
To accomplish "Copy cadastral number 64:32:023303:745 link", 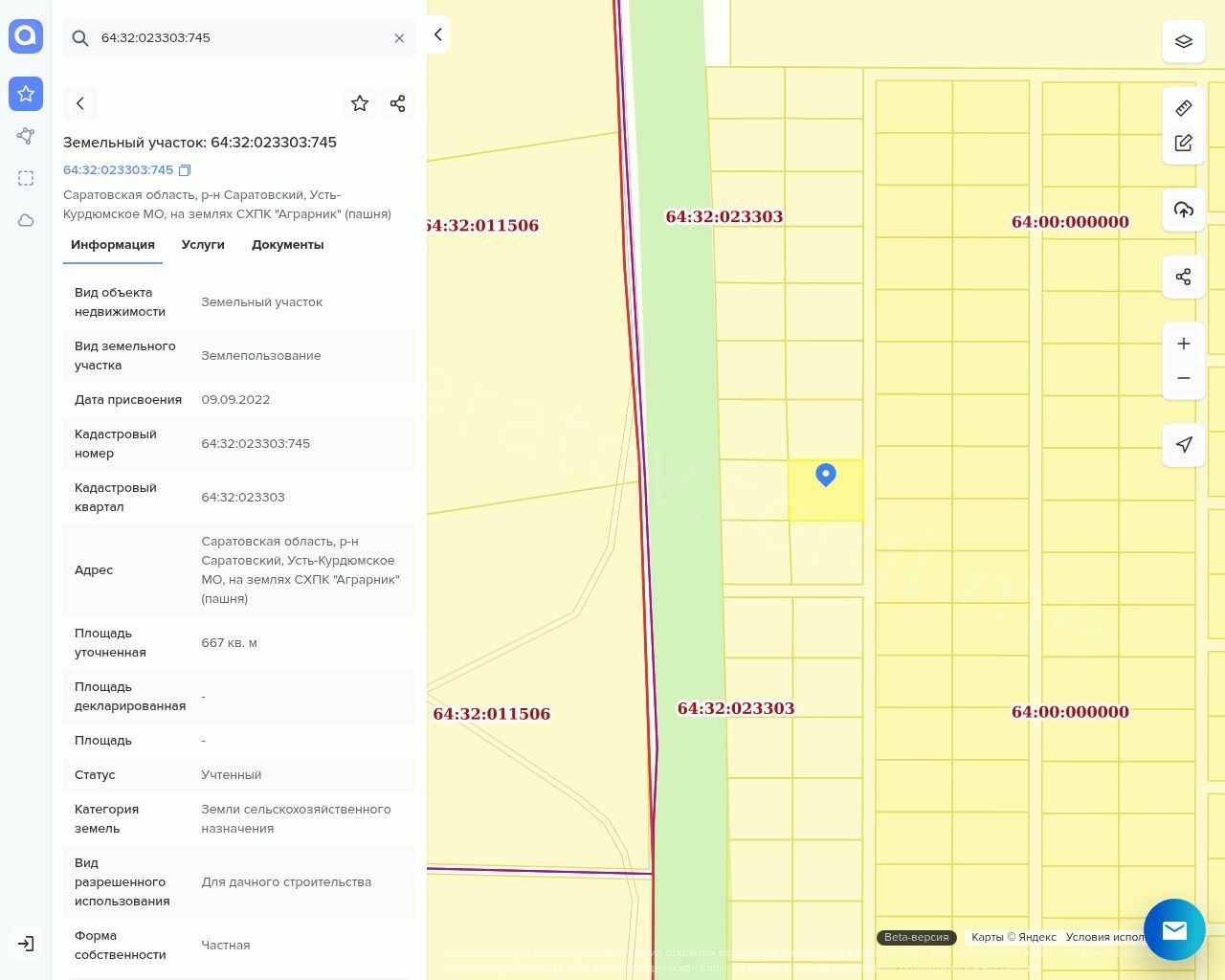I will tap(185, 170).
